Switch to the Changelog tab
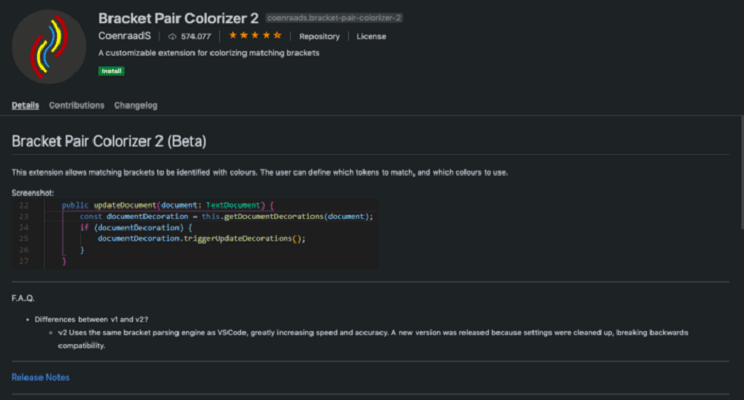 tap(136, 105)
